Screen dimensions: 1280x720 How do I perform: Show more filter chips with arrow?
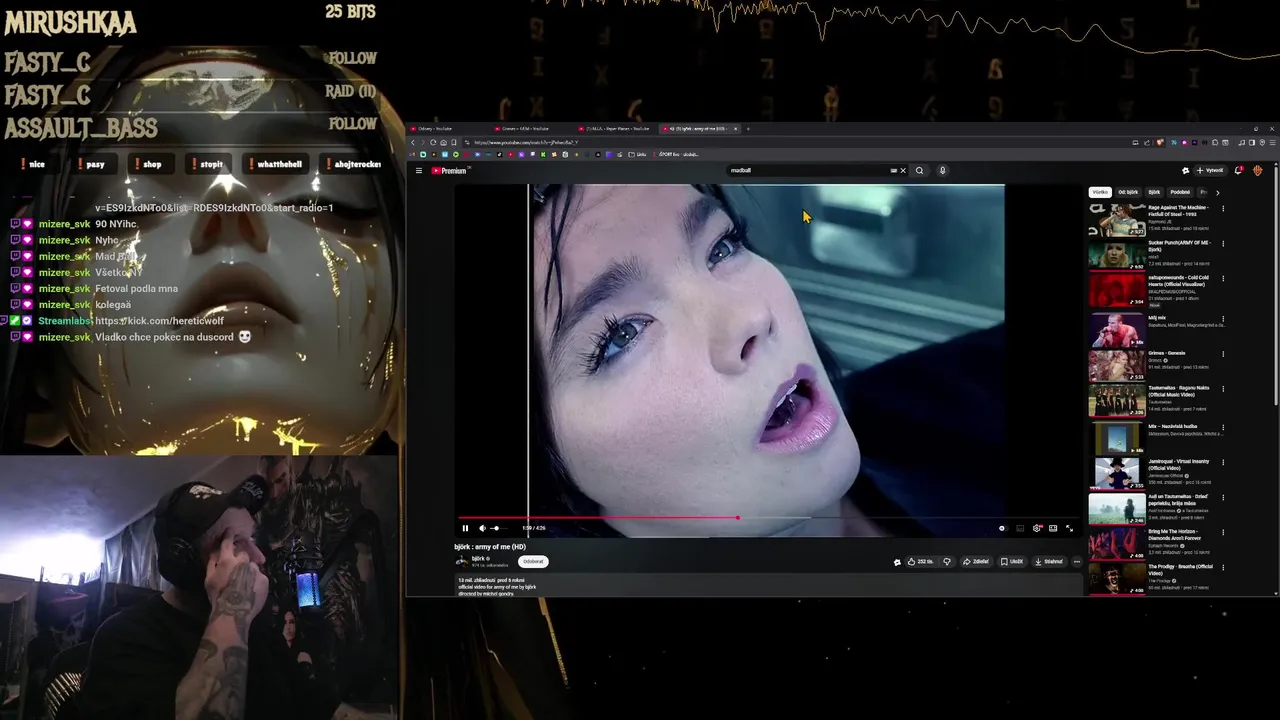[1217, 192]
